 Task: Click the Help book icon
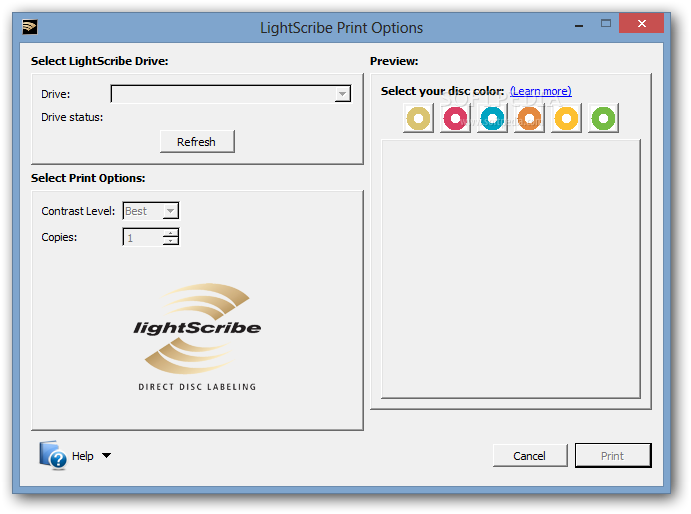[52, 454]
